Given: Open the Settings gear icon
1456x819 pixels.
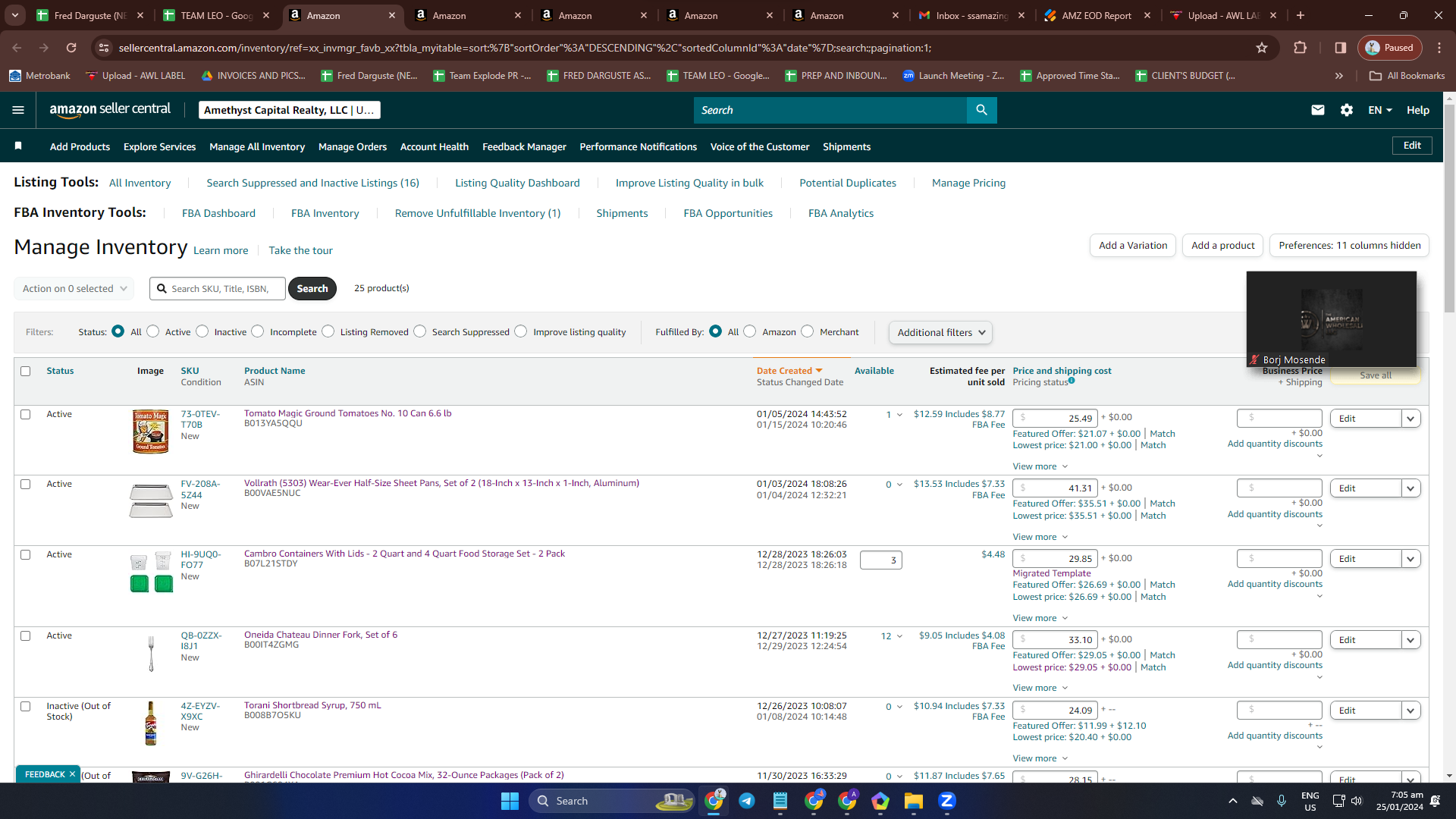Looking at the screenshot, I should coord(1347,110).
